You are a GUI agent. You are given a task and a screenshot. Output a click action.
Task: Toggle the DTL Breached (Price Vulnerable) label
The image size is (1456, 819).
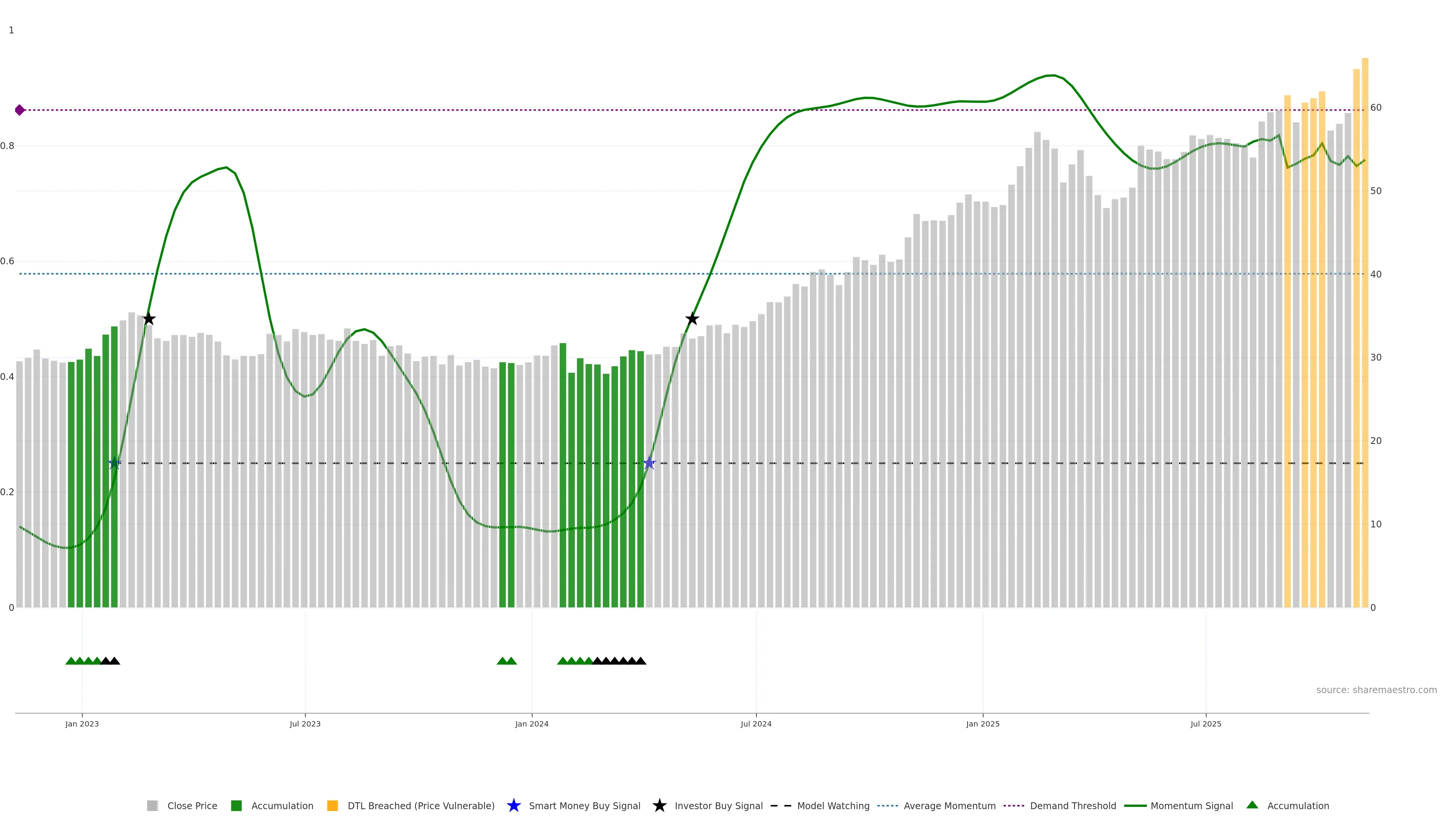(x=420, y=805)
